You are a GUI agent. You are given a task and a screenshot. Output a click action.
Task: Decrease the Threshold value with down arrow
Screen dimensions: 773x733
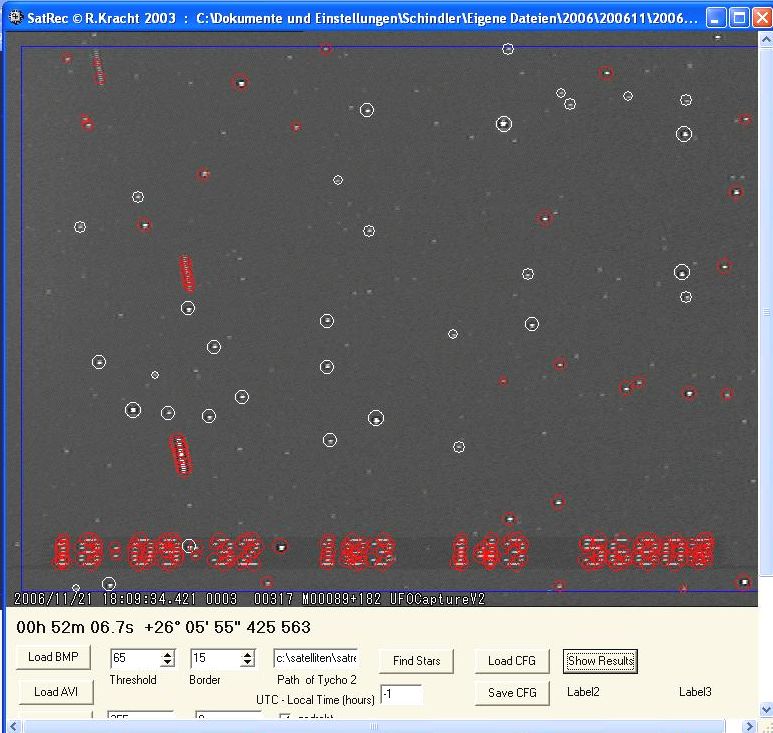[x=167, y=664]
